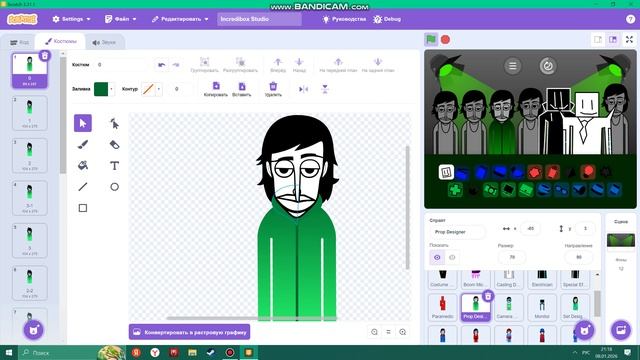This screenshot has width=640, height=360.
Task: Click the Ungroup icon
Action: click(240, 62)
